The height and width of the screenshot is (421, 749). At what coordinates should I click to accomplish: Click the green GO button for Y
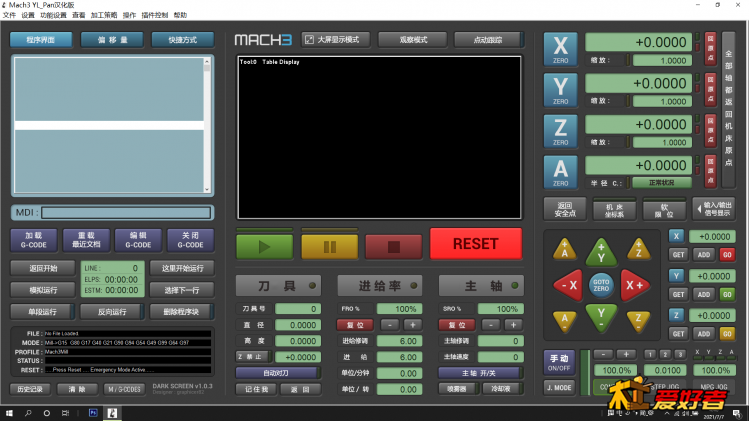727,294
